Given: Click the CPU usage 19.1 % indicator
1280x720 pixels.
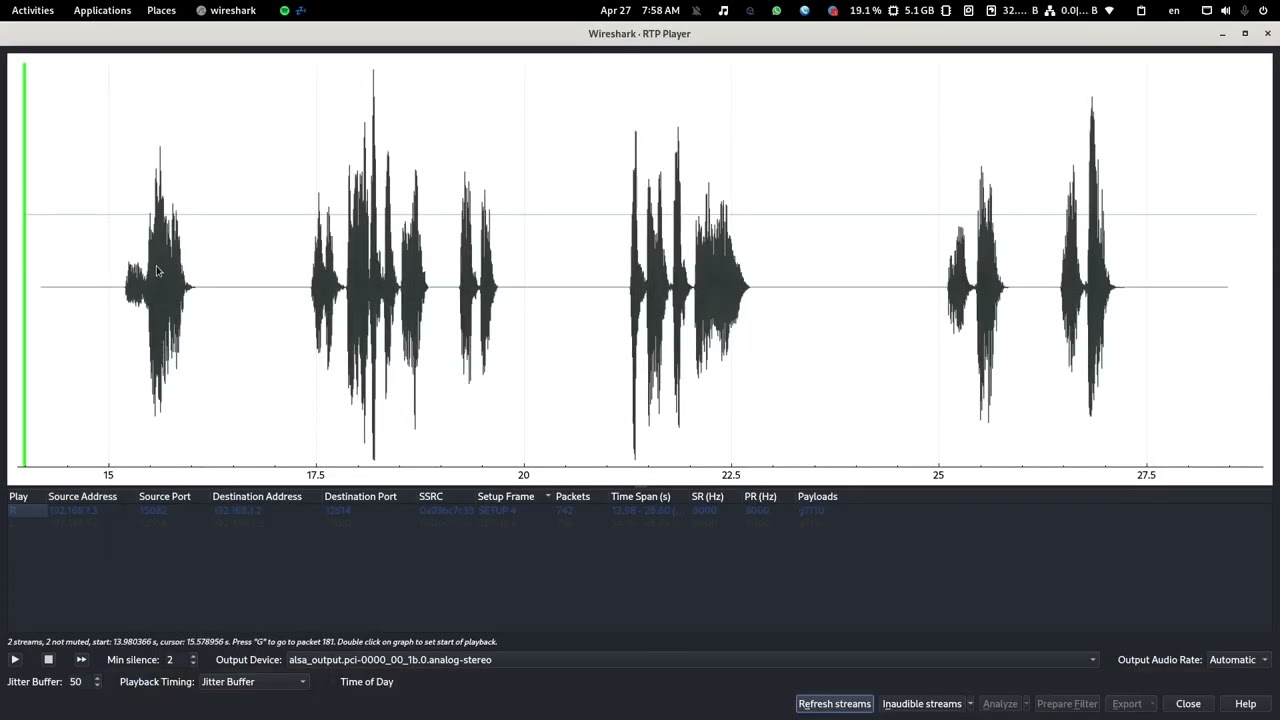Looking at the screenshot, I should [873, 10].
